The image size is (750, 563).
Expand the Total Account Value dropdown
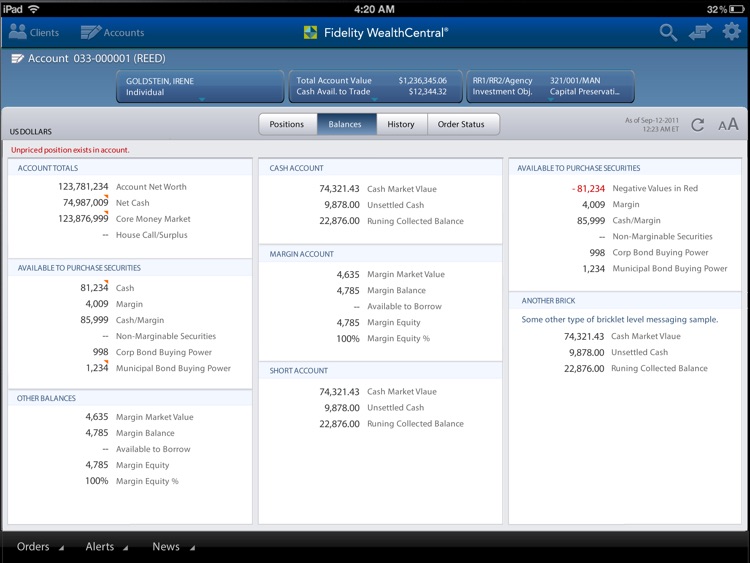375,87
